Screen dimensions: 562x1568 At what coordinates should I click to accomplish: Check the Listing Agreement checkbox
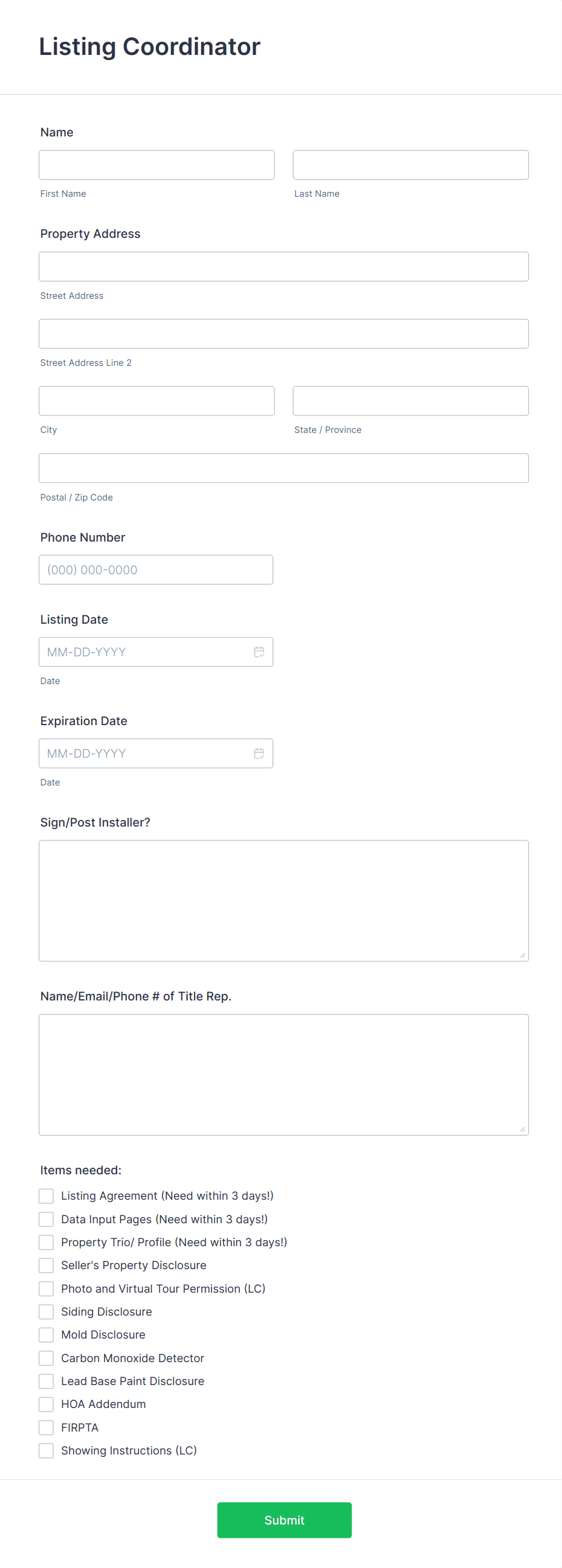46,1195
